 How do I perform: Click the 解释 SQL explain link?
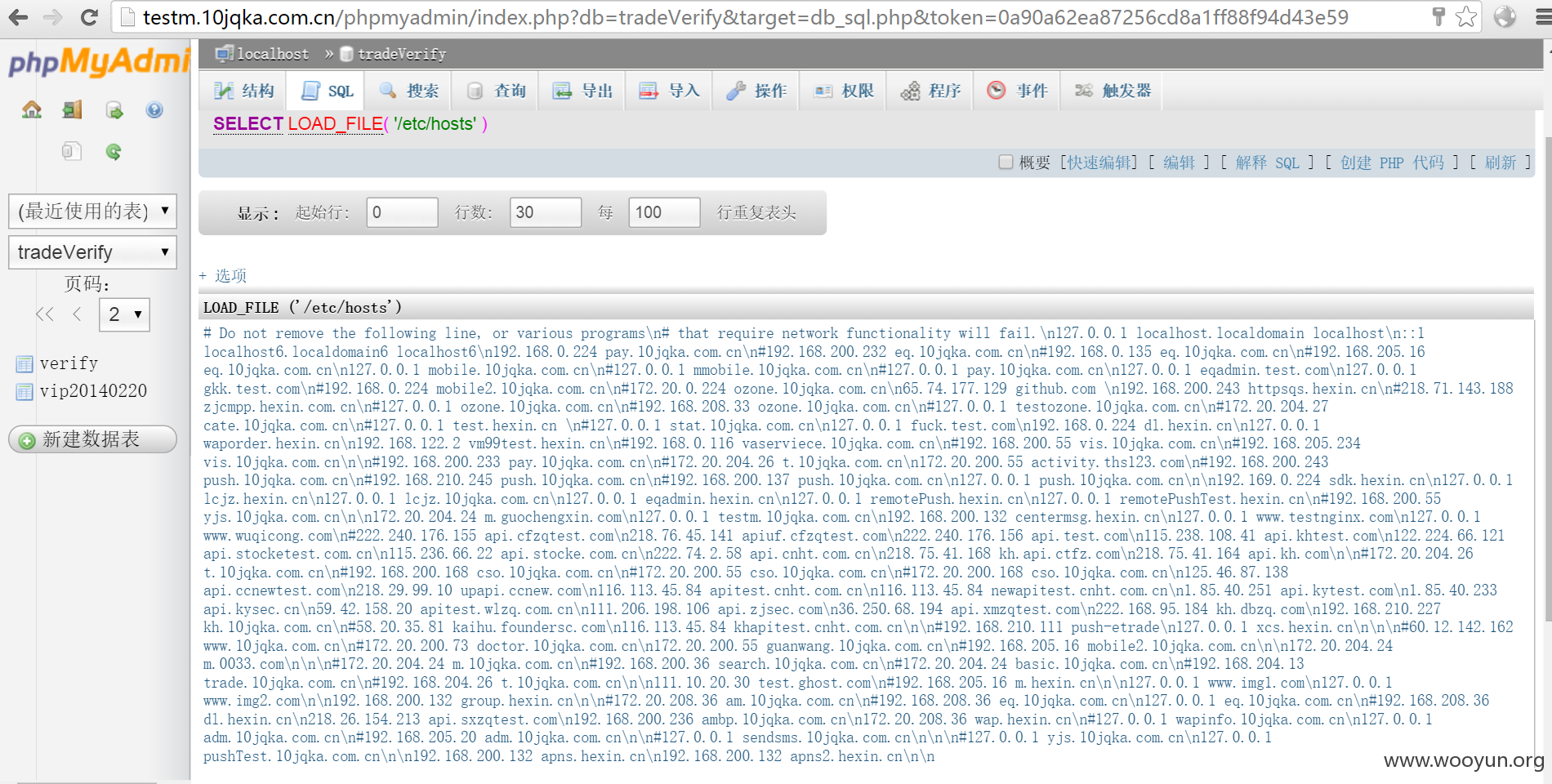[x=1267, y=163]
